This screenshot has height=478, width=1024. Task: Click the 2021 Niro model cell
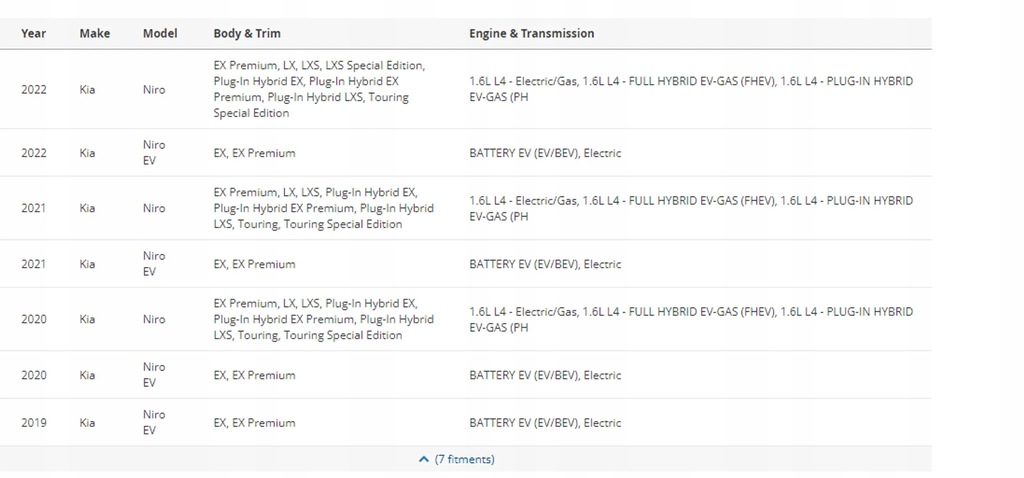(154, 208)
